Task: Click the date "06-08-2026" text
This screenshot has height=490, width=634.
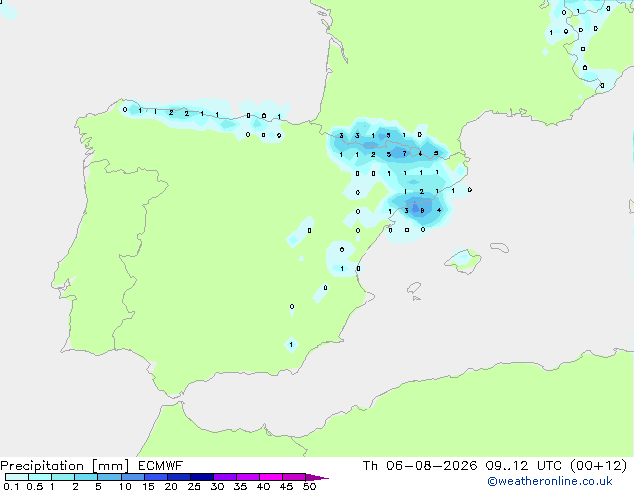Action: 431,466
